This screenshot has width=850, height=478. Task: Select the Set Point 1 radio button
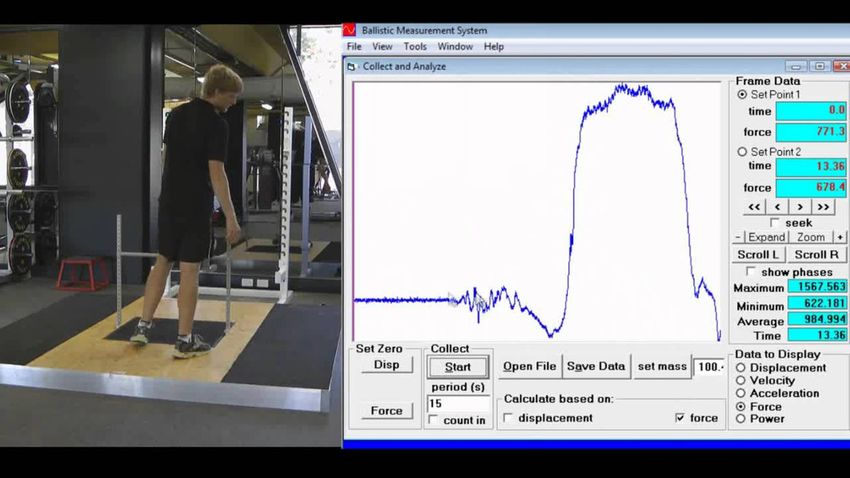742,94
